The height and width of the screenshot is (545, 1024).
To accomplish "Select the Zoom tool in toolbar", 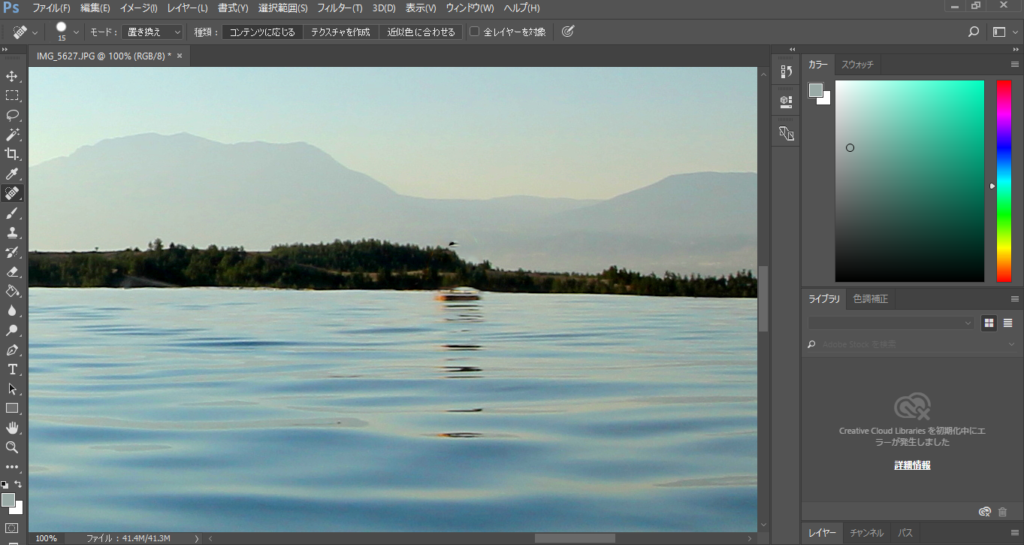I will 12,447.
